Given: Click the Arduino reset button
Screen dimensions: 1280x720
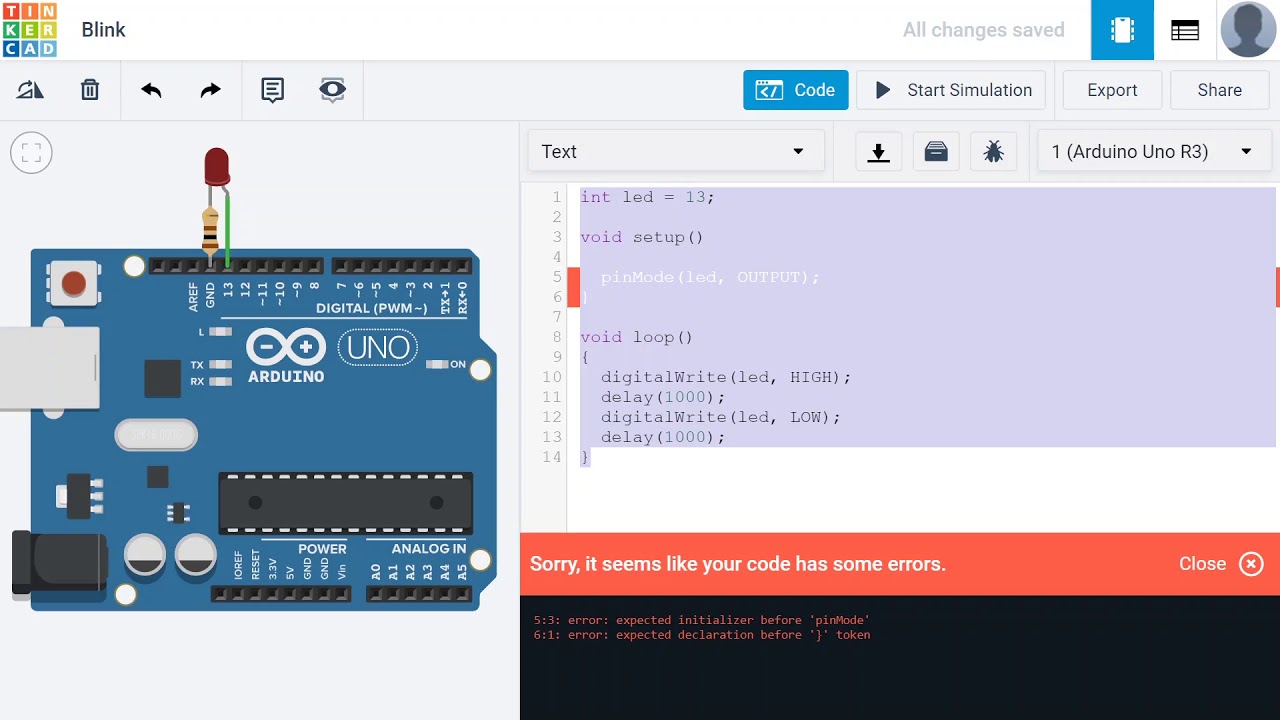Looking at the screenshot, I should pyautogui.click(x=74, y=284).
